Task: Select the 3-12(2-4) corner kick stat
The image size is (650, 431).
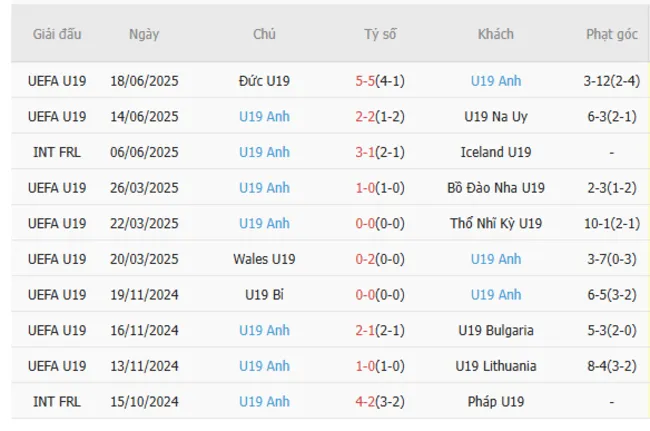Action: click(610, 78)
